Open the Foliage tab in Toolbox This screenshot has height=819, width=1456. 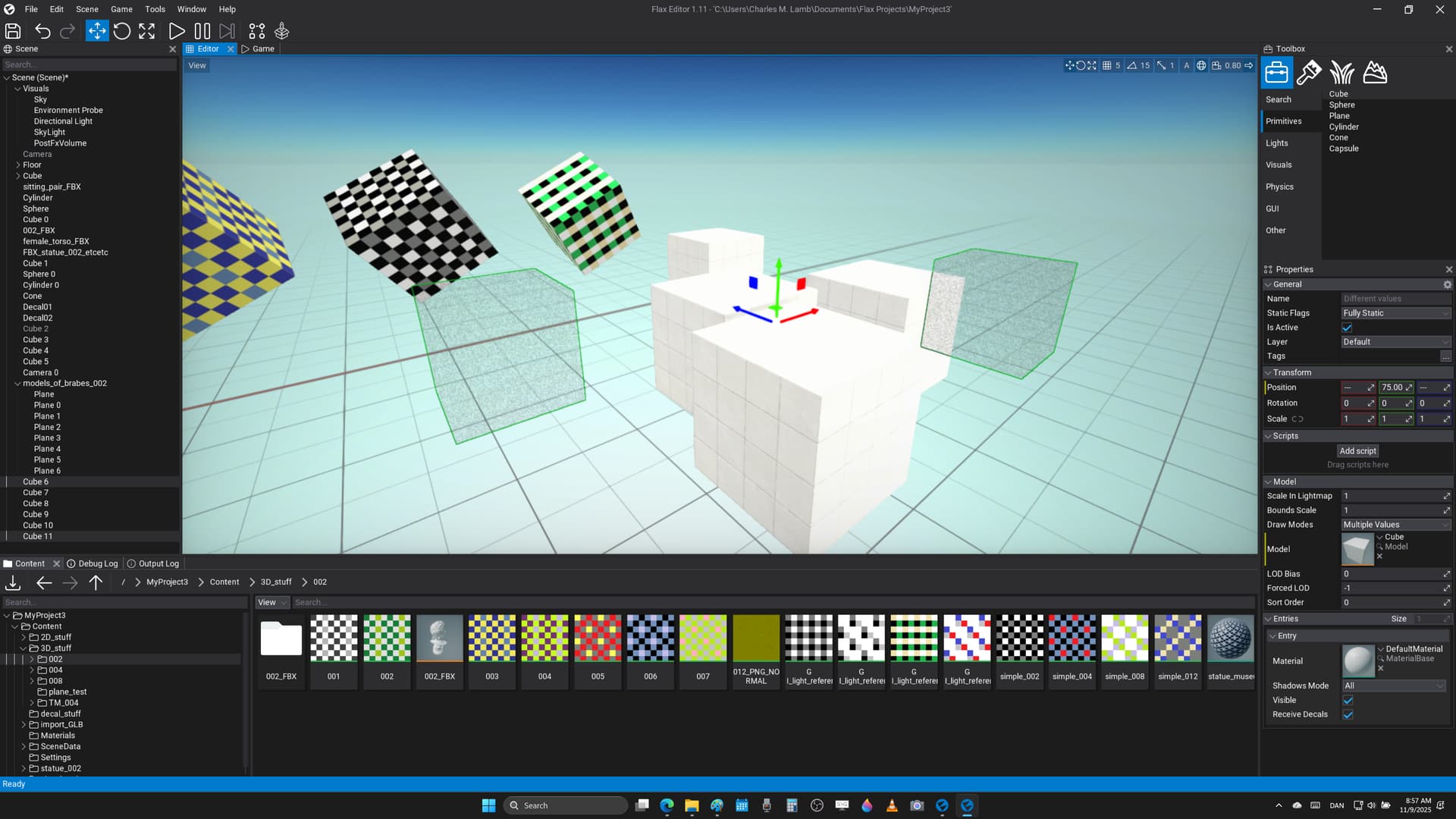tap(1341, 73)
